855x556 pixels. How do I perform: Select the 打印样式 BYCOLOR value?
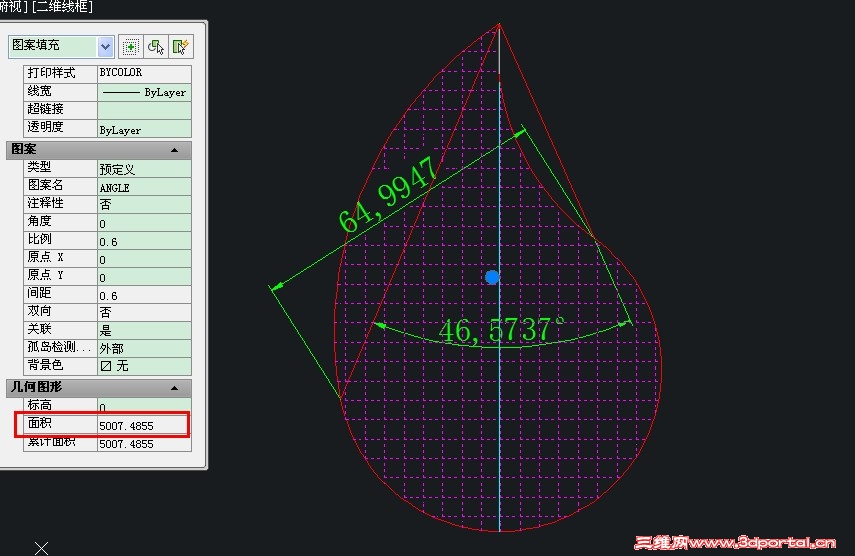pyautogui.click(x=144, y=73)
